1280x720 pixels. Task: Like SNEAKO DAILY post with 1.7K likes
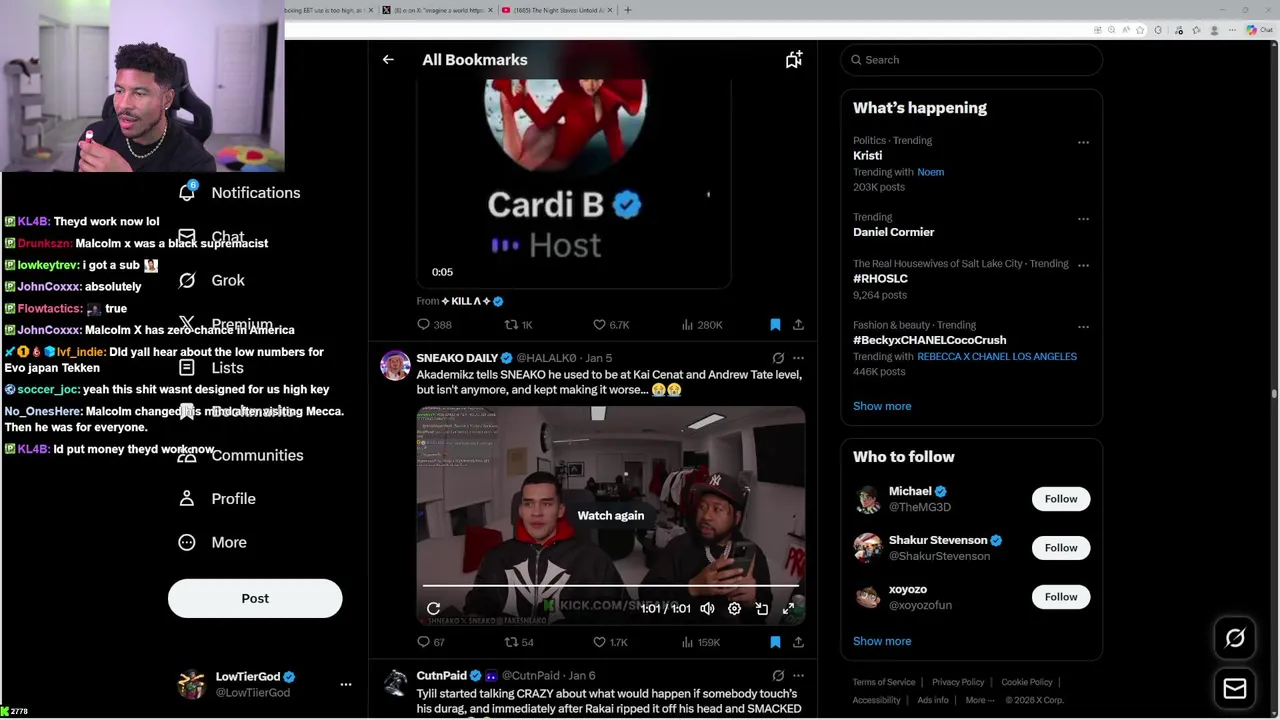pos(610,642)
